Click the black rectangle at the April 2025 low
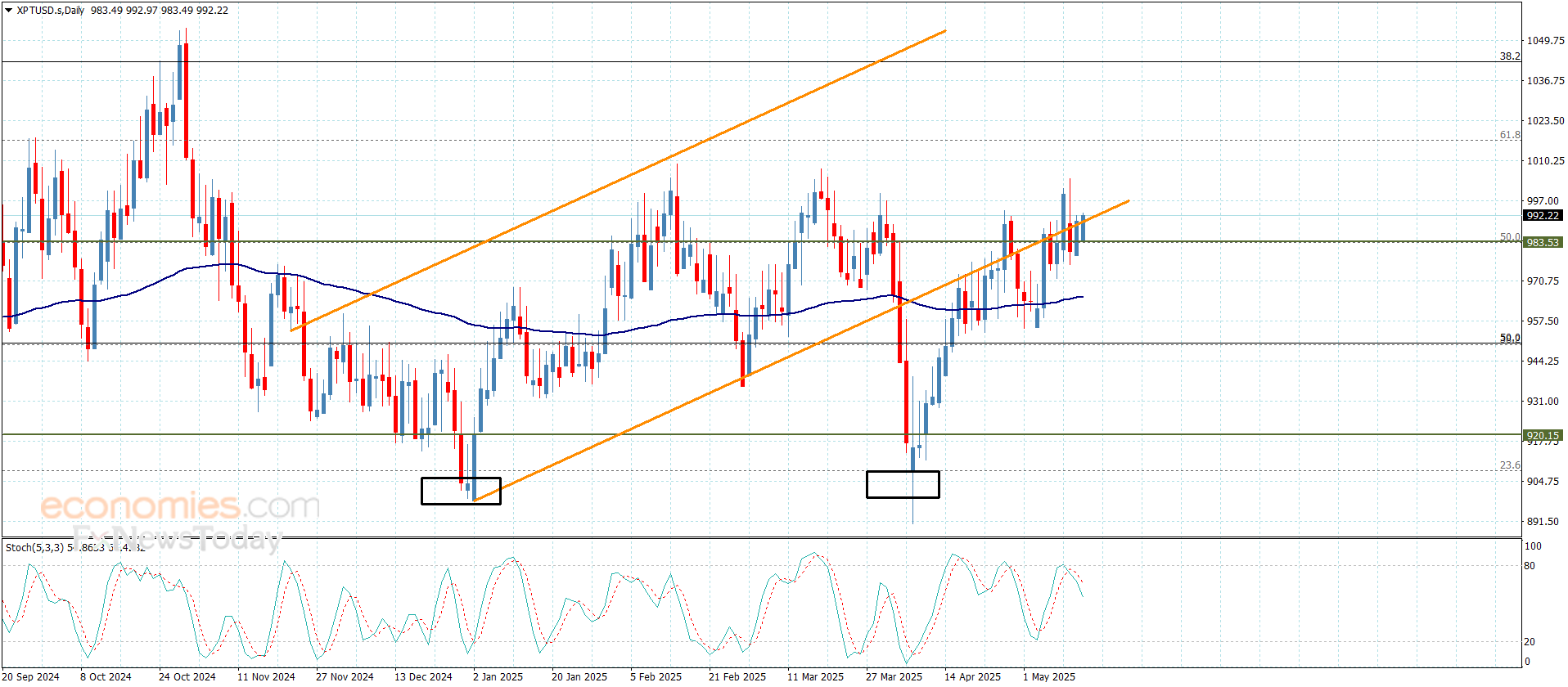Screen dimensions: 1568x687 tap(903, 484)
